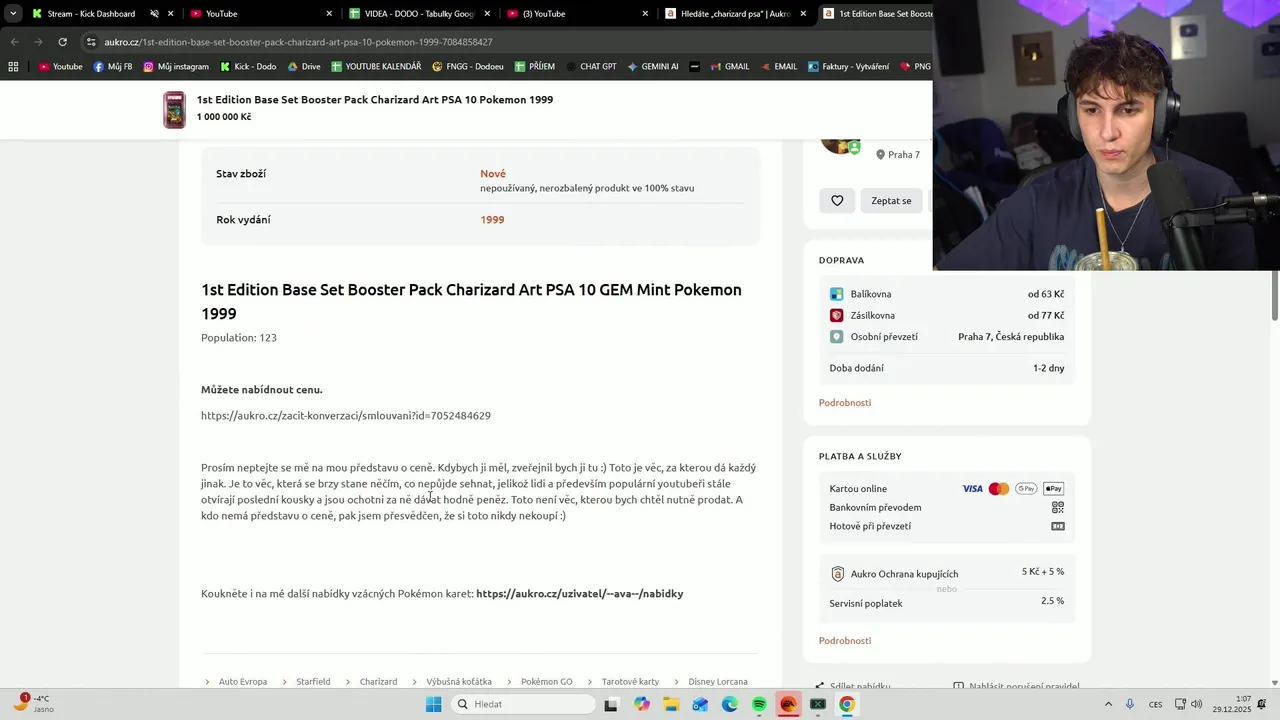Screen dimensions: 1280x720
Task: Open the YOUTUBE KALENDÁŘ bookmark
Action: 376,67
